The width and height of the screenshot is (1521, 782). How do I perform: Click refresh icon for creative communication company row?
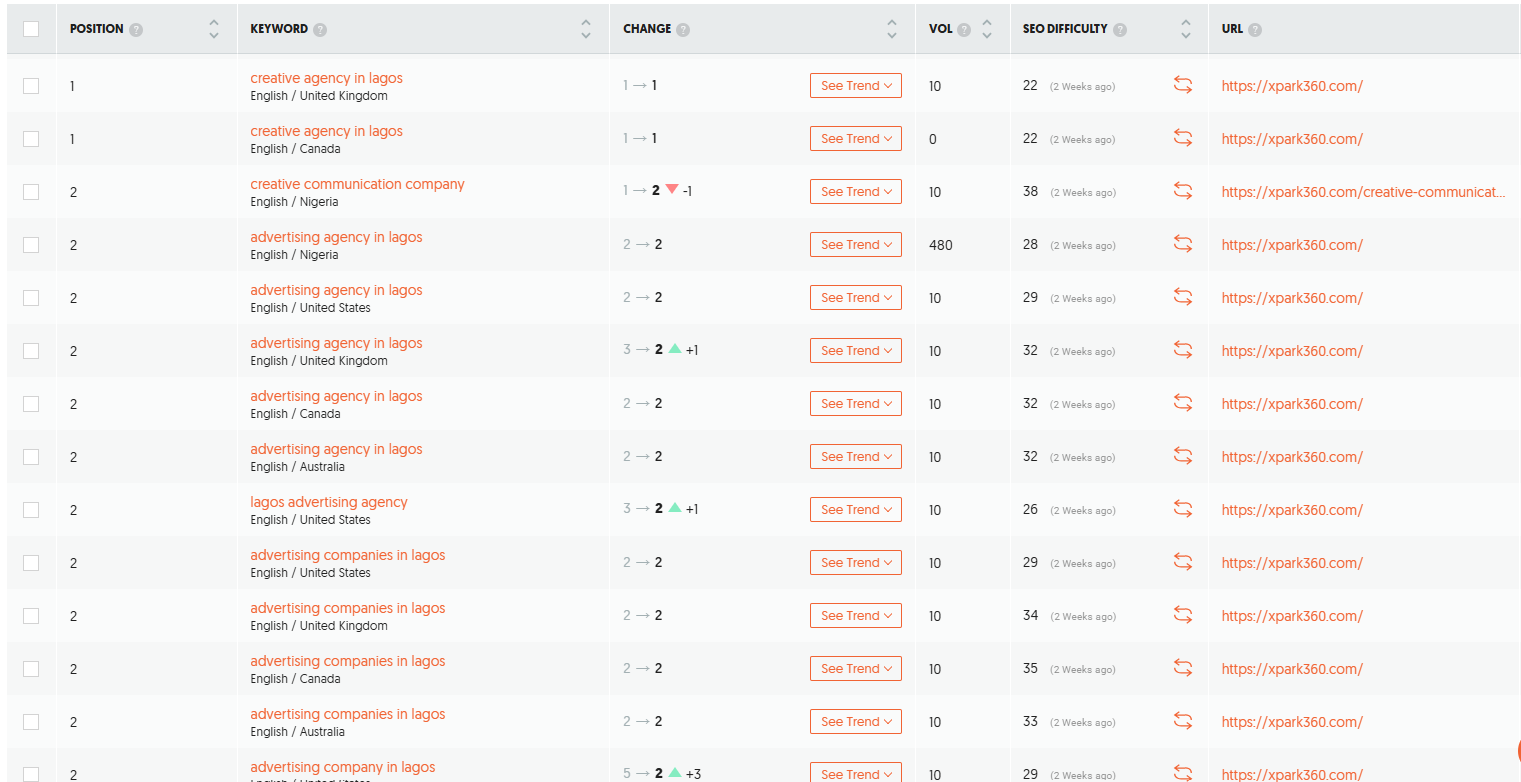click(1183, 191)
